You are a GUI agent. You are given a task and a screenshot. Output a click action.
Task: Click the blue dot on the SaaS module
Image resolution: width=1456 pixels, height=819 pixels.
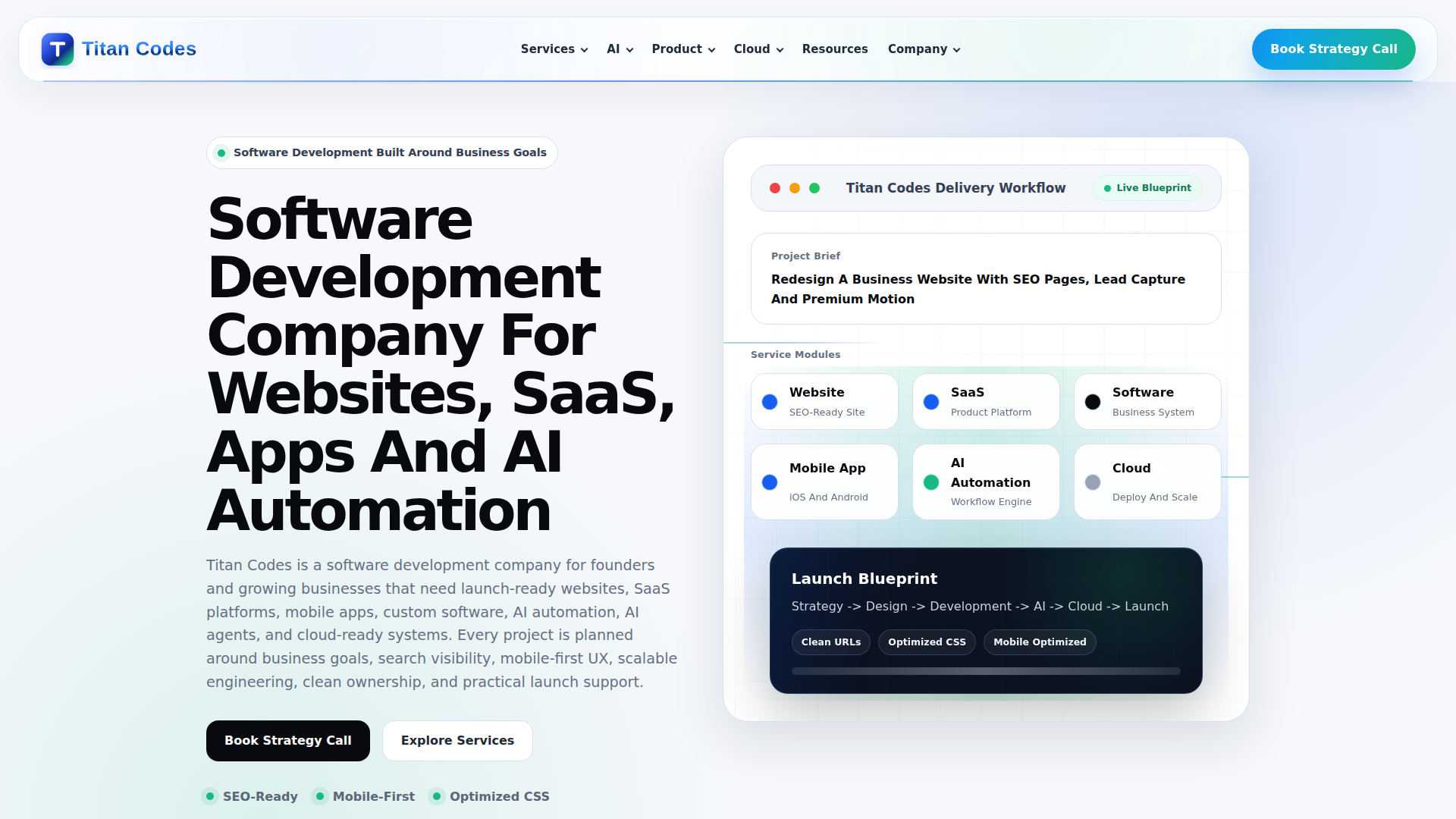[931, 402]
